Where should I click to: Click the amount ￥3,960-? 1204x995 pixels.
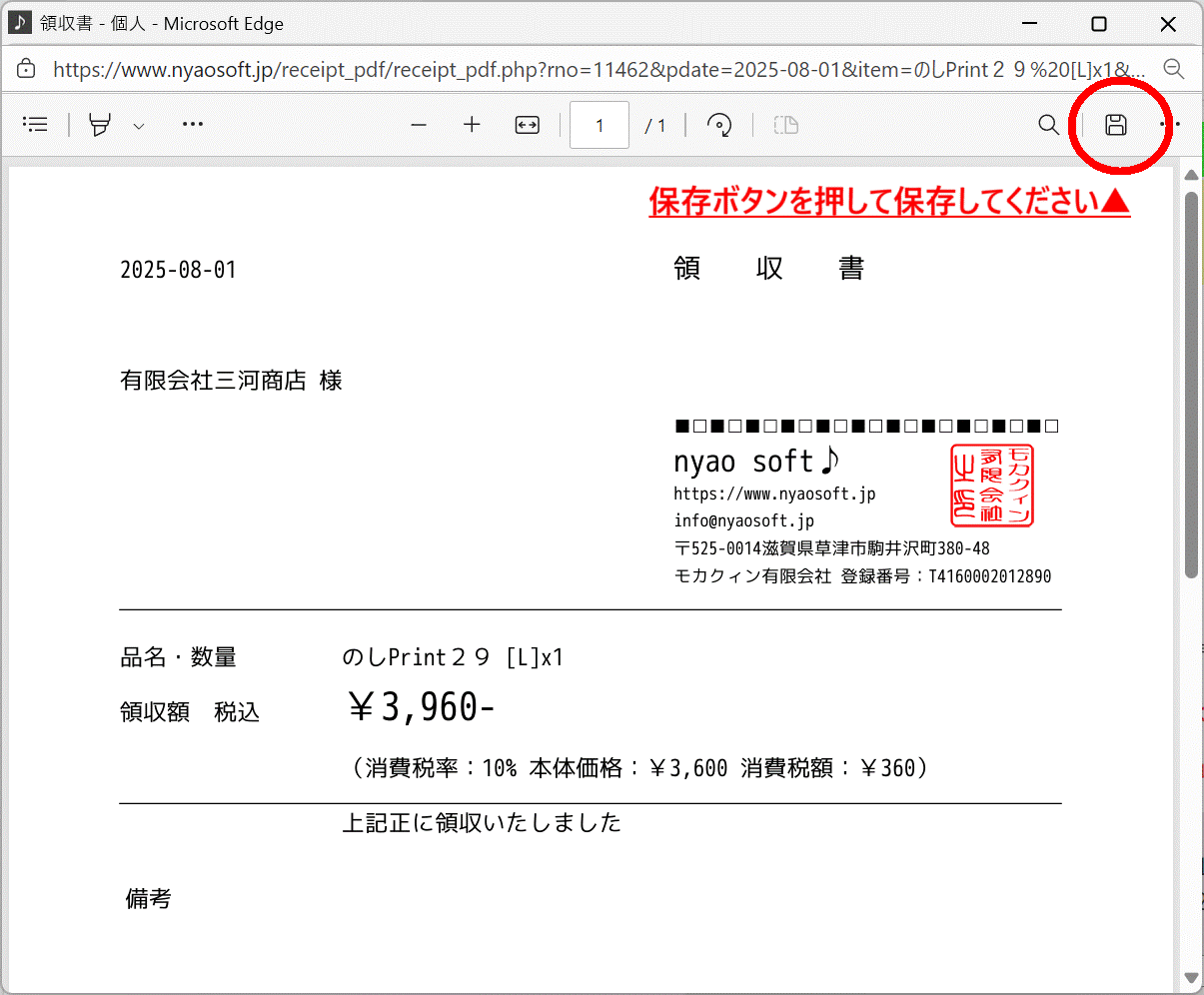tap(421, 707)
